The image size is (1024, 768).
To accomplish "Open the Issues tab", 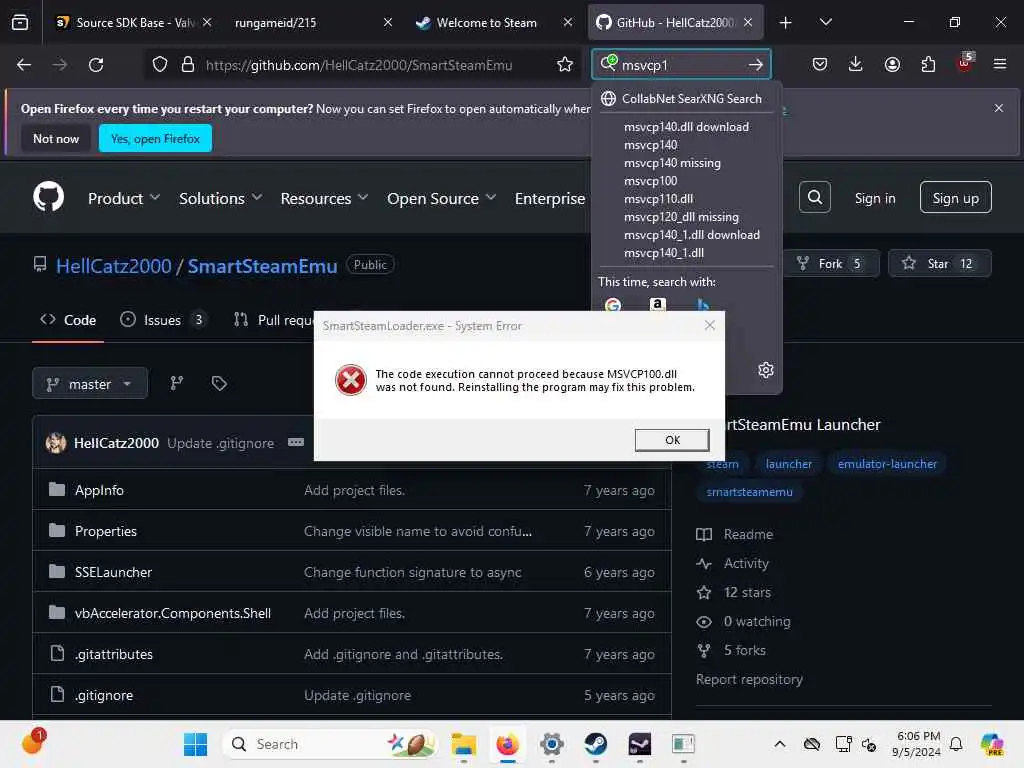I will pyautogui.click(x=163, y=320).
